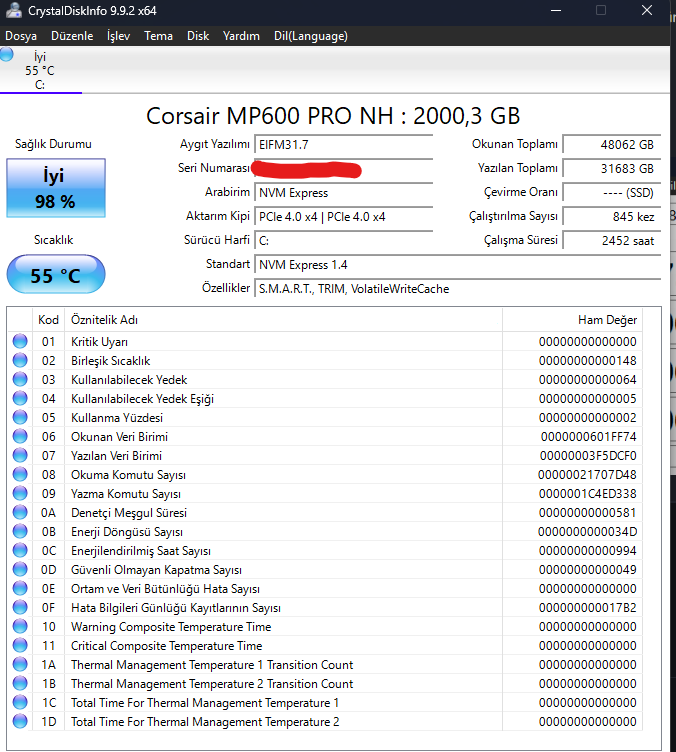
Task: Click status orb for Birleşik Sıcaklık row
Action: (20, 360)
